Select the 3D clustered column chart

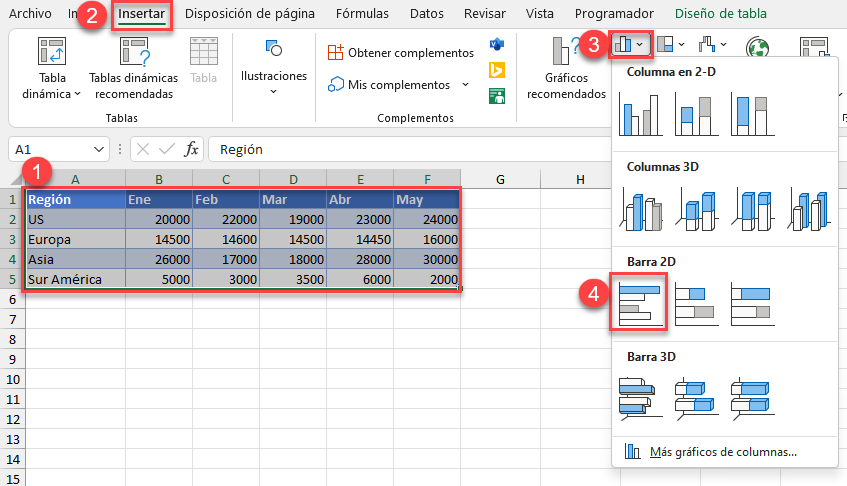coord(641,209)
